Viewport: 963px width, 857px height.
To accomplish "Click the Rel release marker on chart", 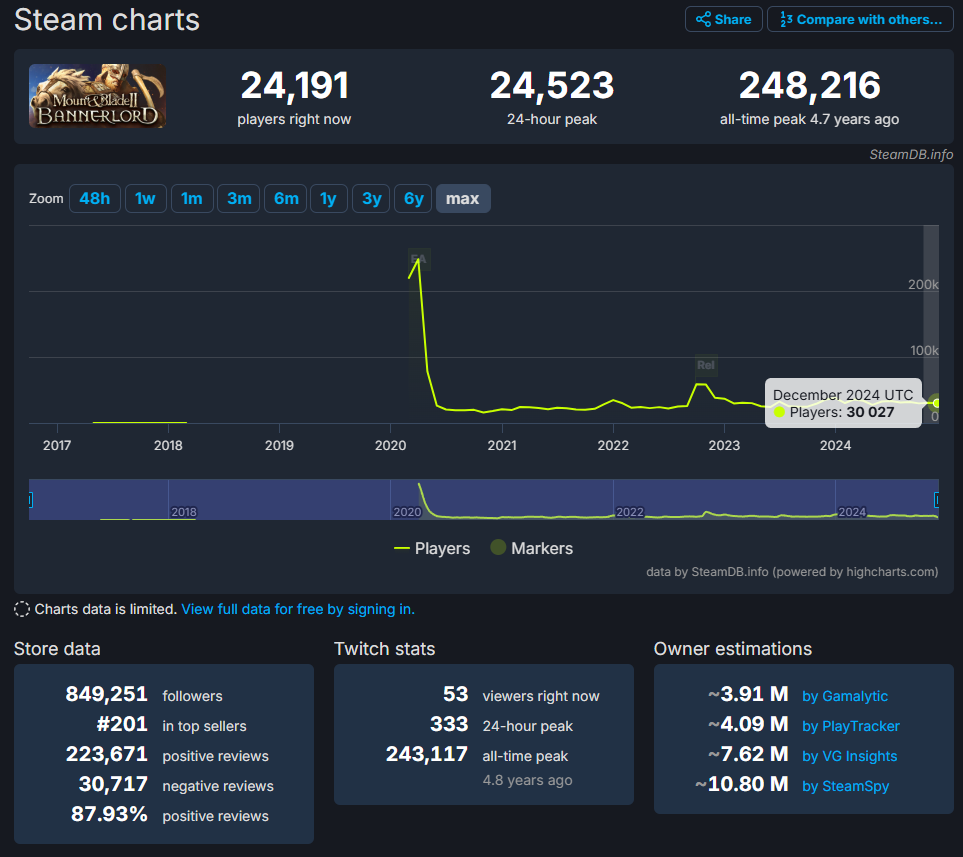I will click(x=706, y=365).
